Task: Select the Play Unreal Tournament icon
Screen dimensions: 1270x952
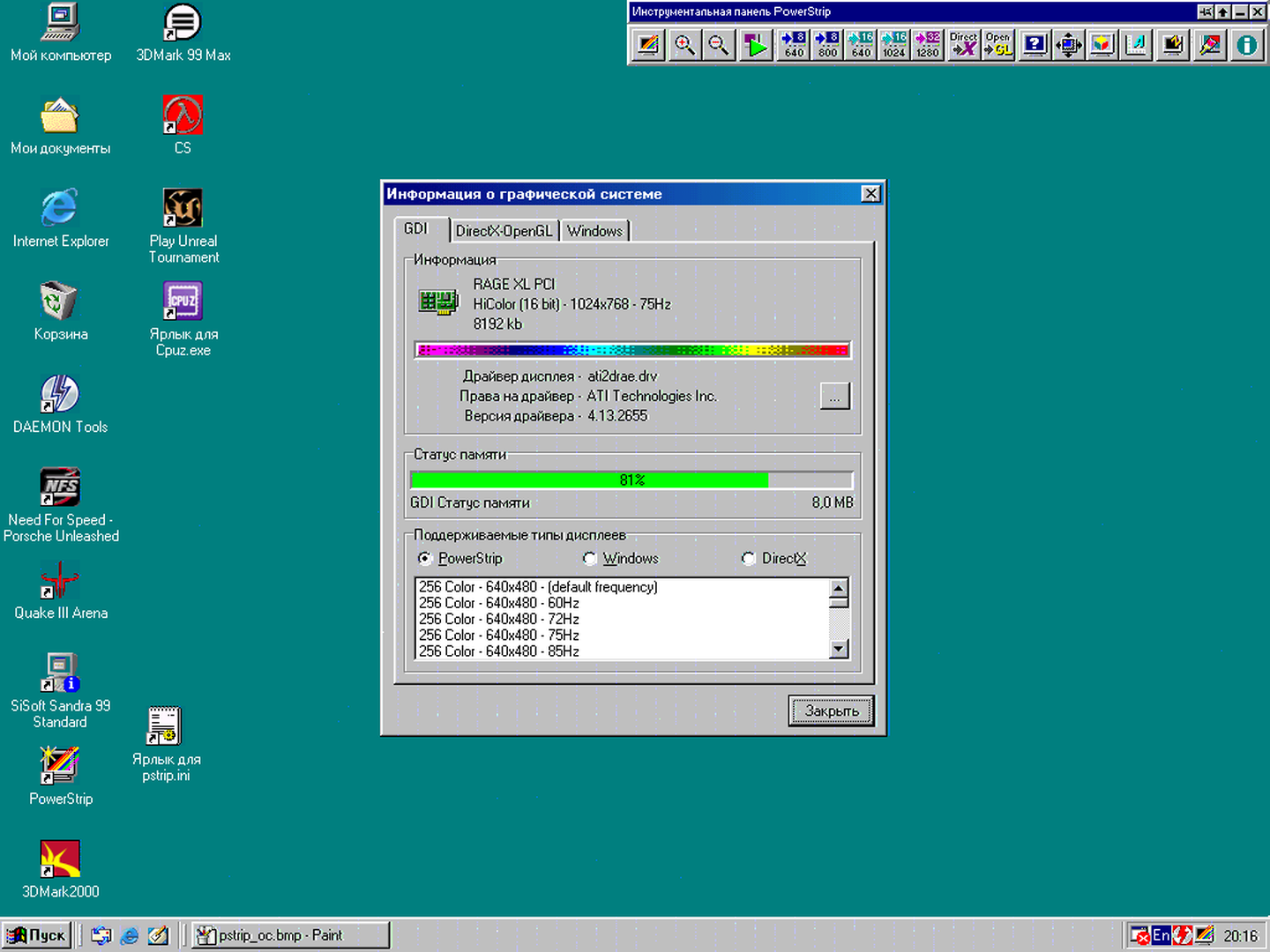Action: tap(183, 227)
